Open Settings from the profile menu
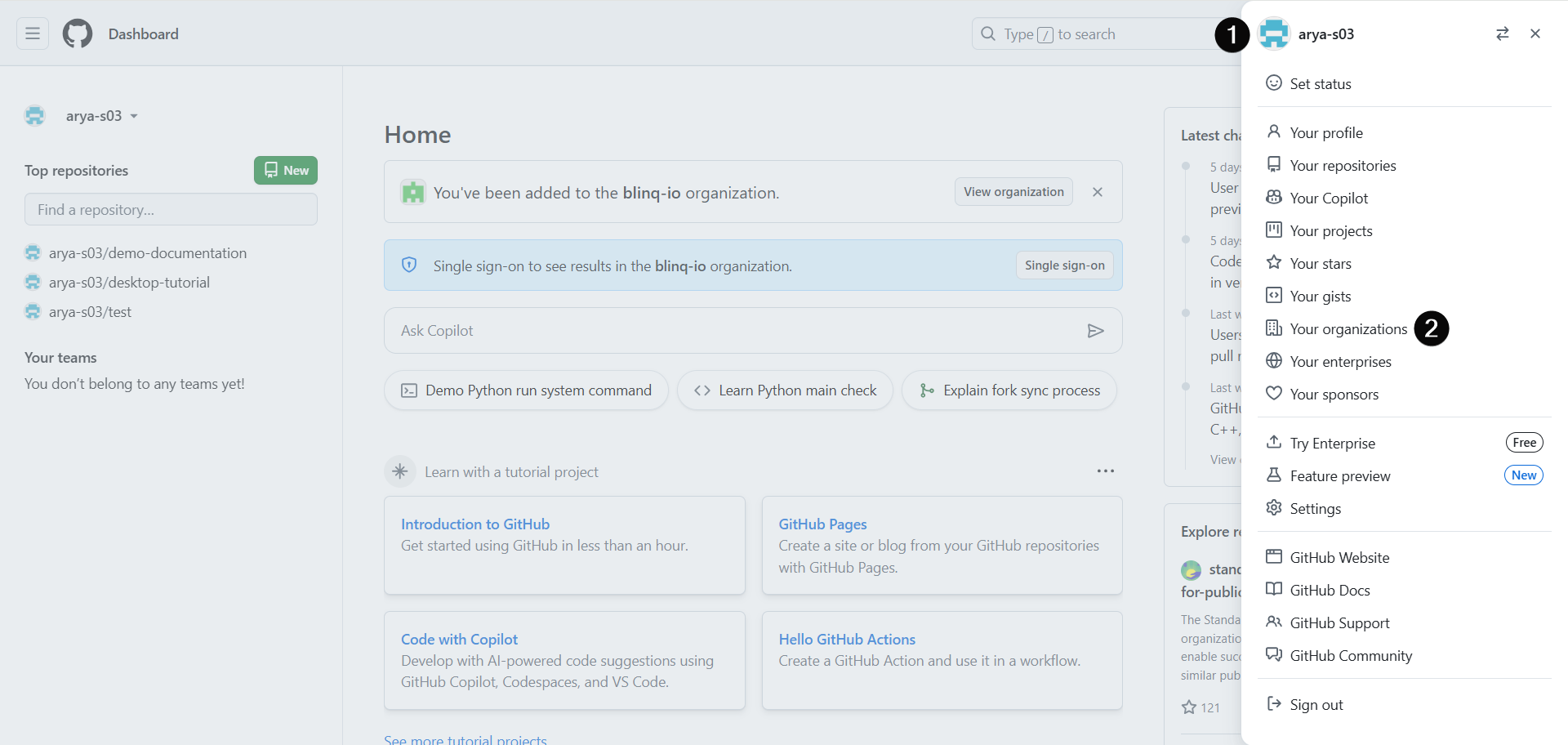1568x745 pixels. click(x=1314, y=508)
